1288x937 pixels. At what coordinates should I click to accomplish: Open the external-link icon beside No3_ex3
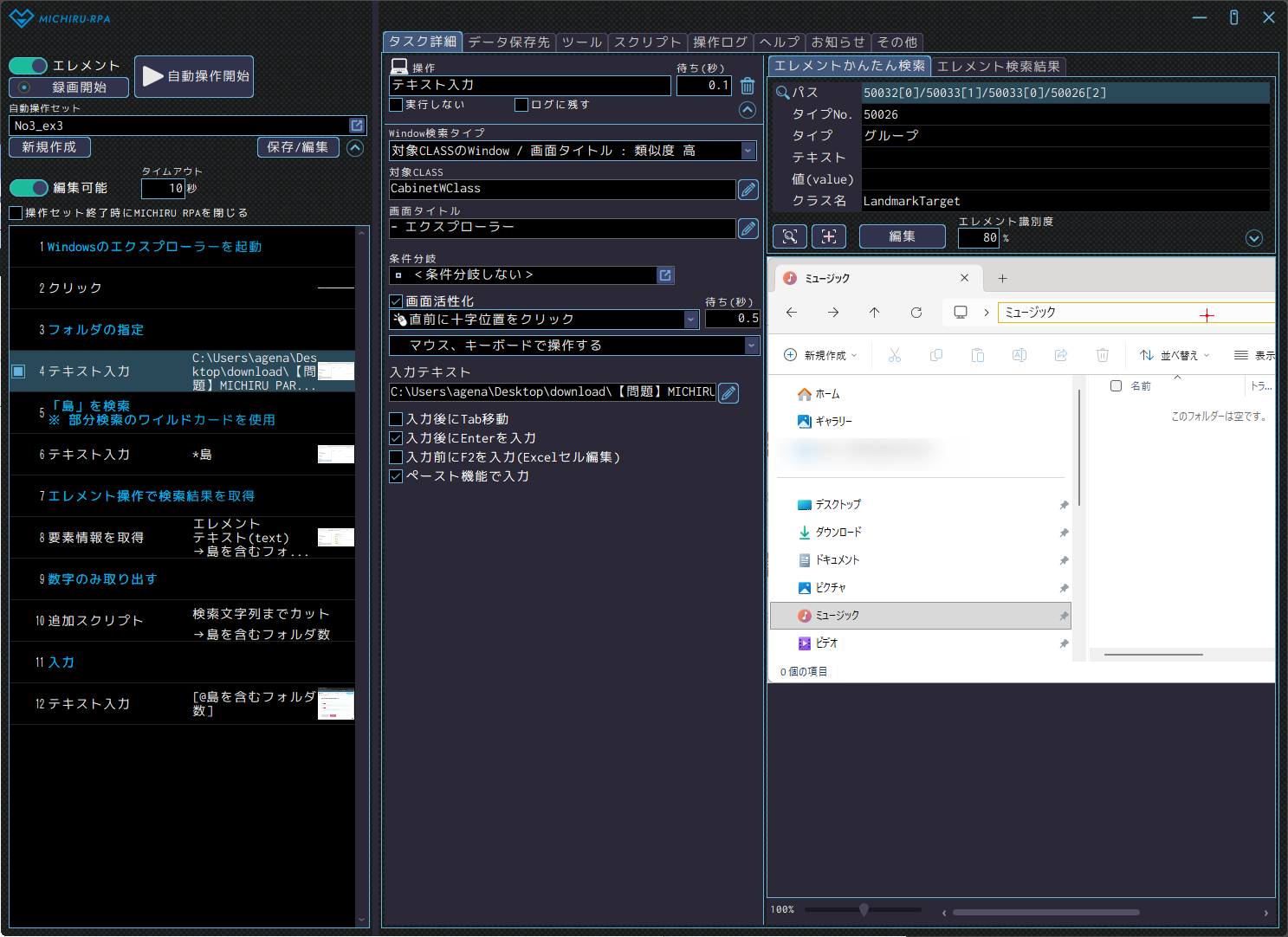pos(356,126)
